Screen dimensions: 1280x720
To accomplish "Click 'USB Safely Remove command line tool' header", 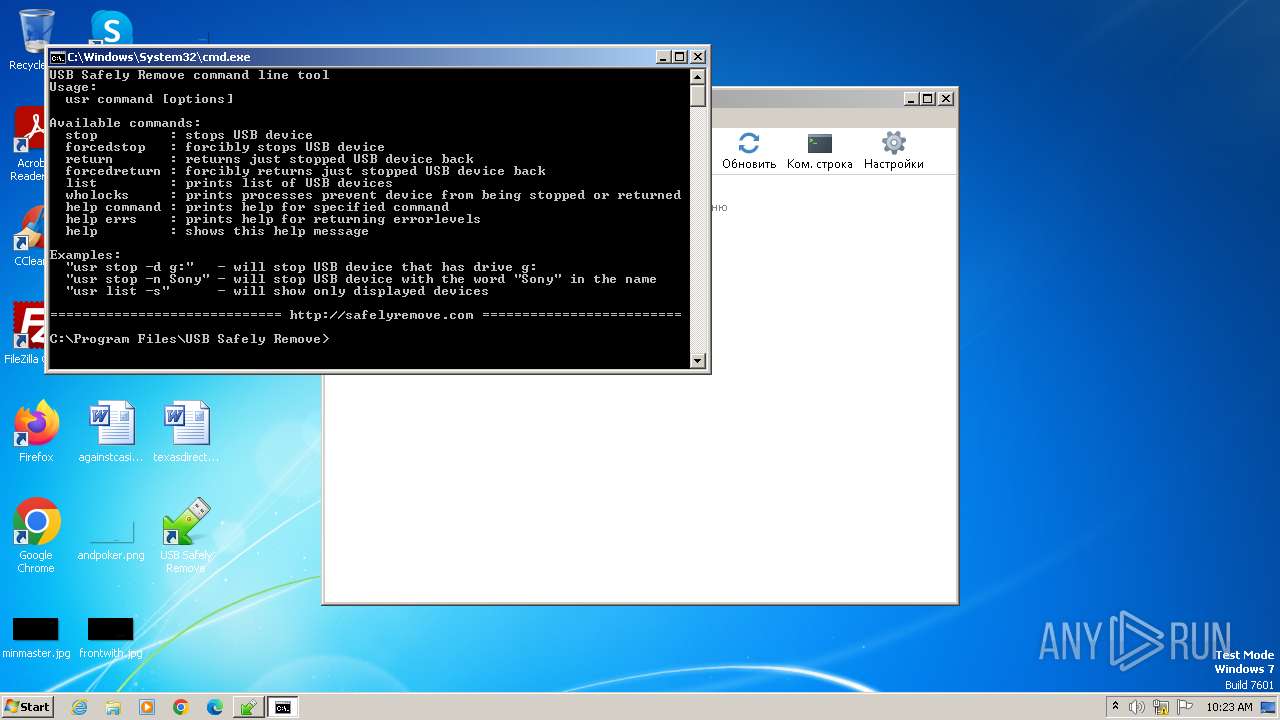I will click(189, 75).
